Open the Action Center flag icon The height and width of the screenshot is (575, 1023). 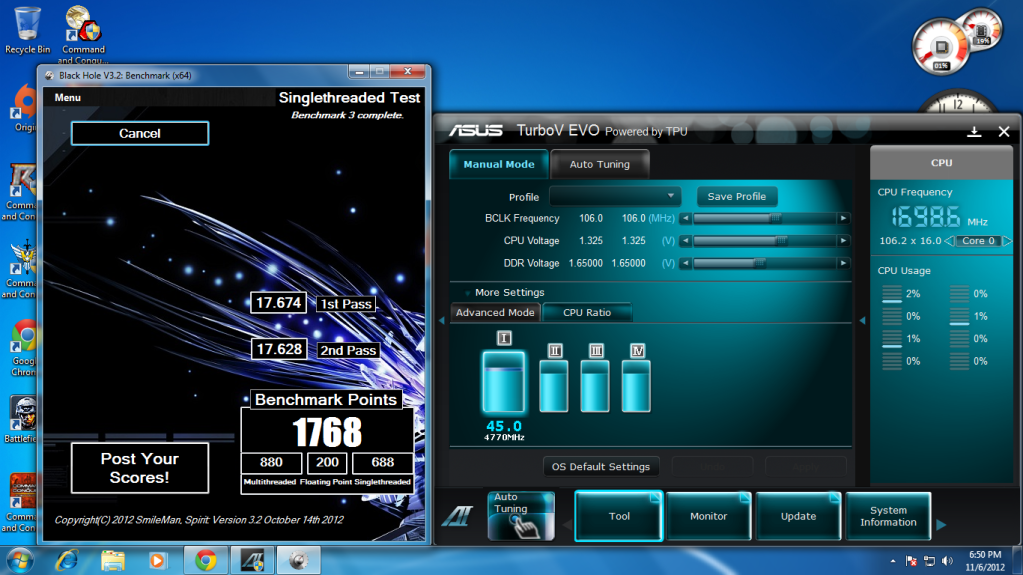[x=911, y=561]
